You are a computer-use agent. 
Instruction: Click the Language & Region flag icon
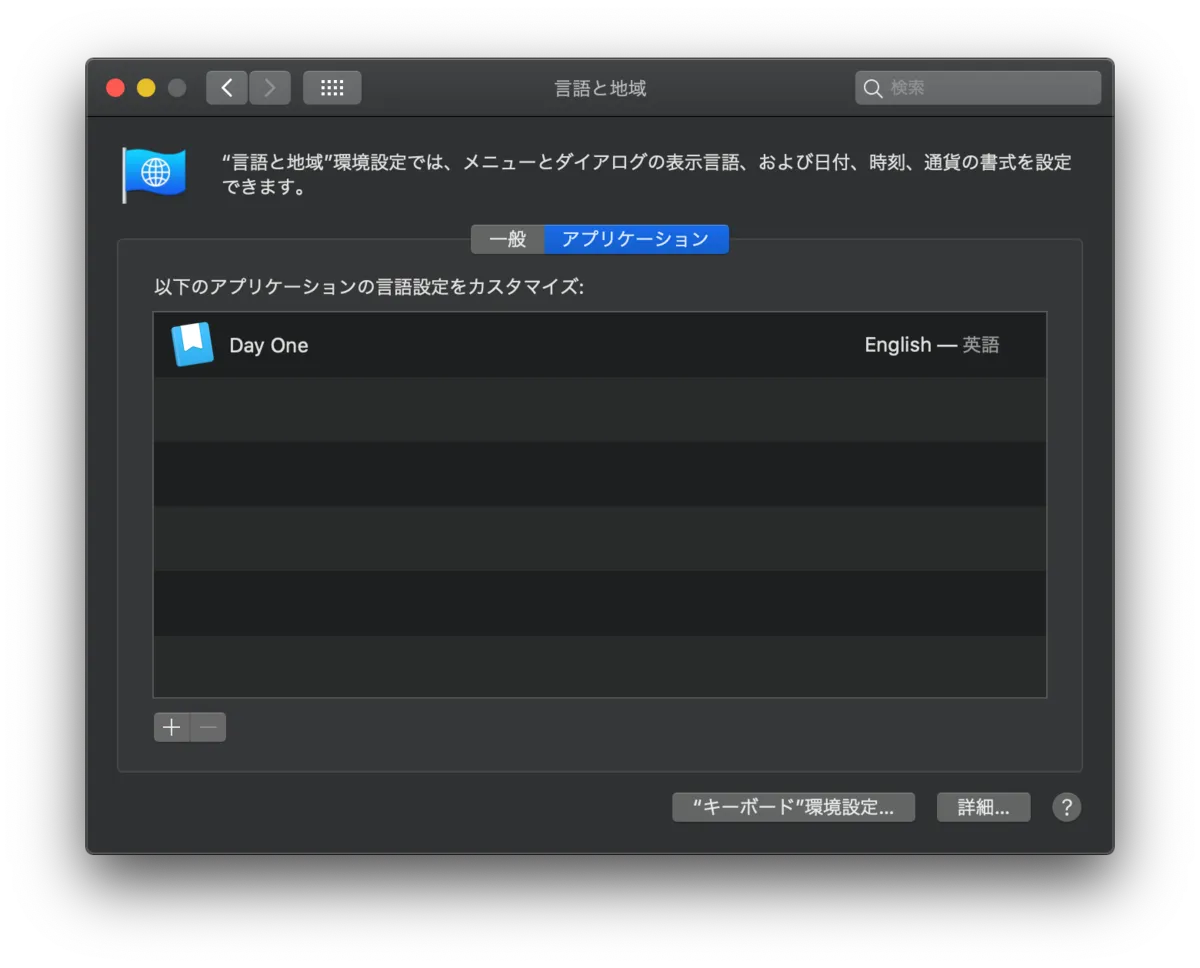click(153, 172)
